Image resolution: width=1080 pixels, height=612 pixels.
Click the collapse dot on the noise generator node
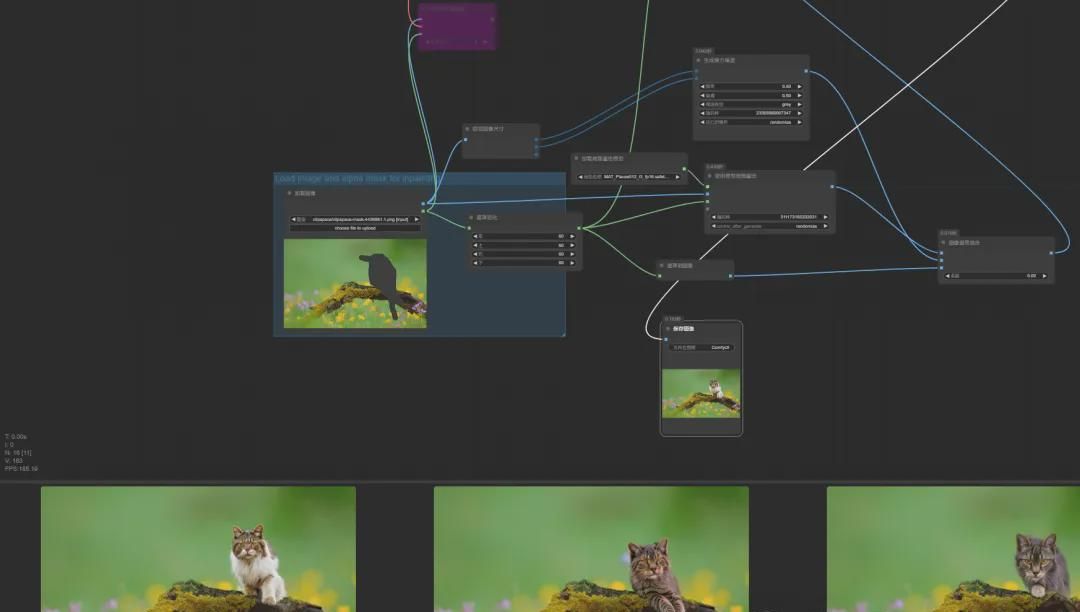pyautogui.click(x=698, y=60)
